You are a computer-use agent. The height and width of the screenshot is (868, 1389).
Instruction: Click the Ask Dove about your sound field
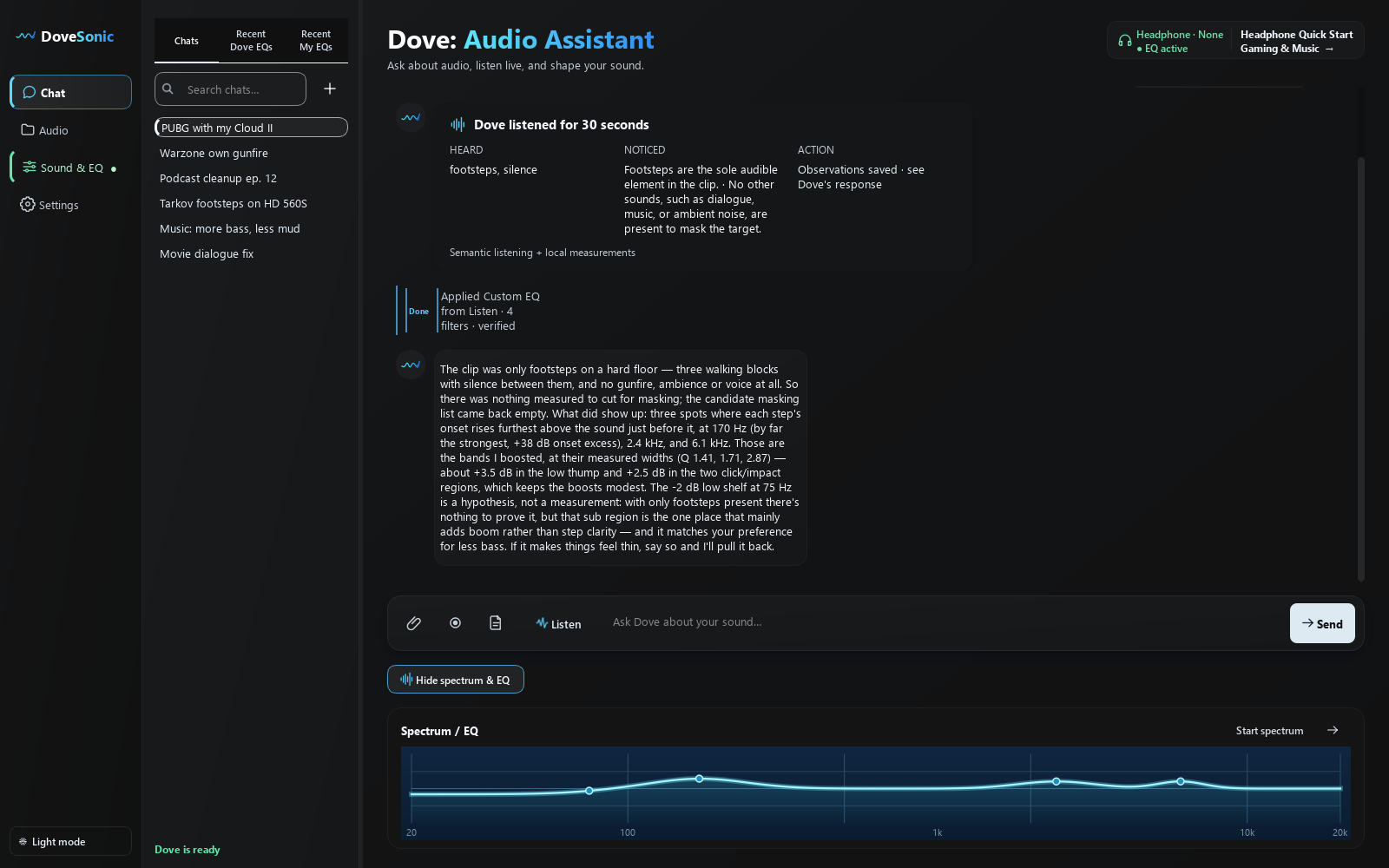(x=946, y=622)
